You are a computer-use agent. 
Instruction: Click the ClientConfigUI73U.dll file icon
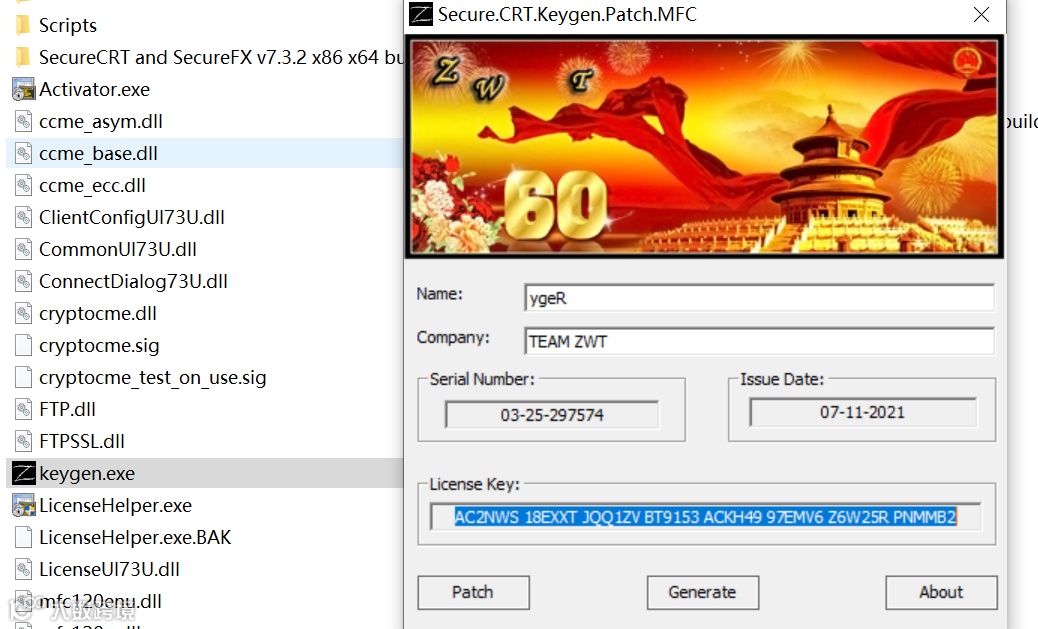(23, 217)
